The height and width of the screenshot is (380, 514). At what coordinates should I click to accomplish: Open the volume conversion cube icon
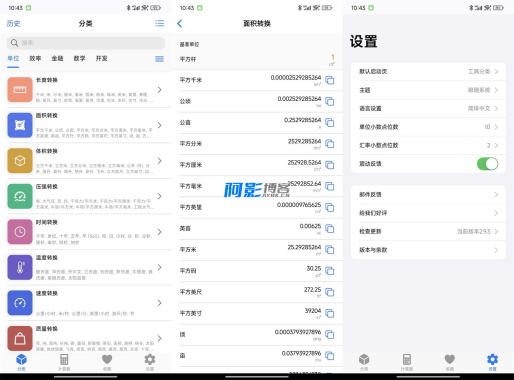pos(20,161)
